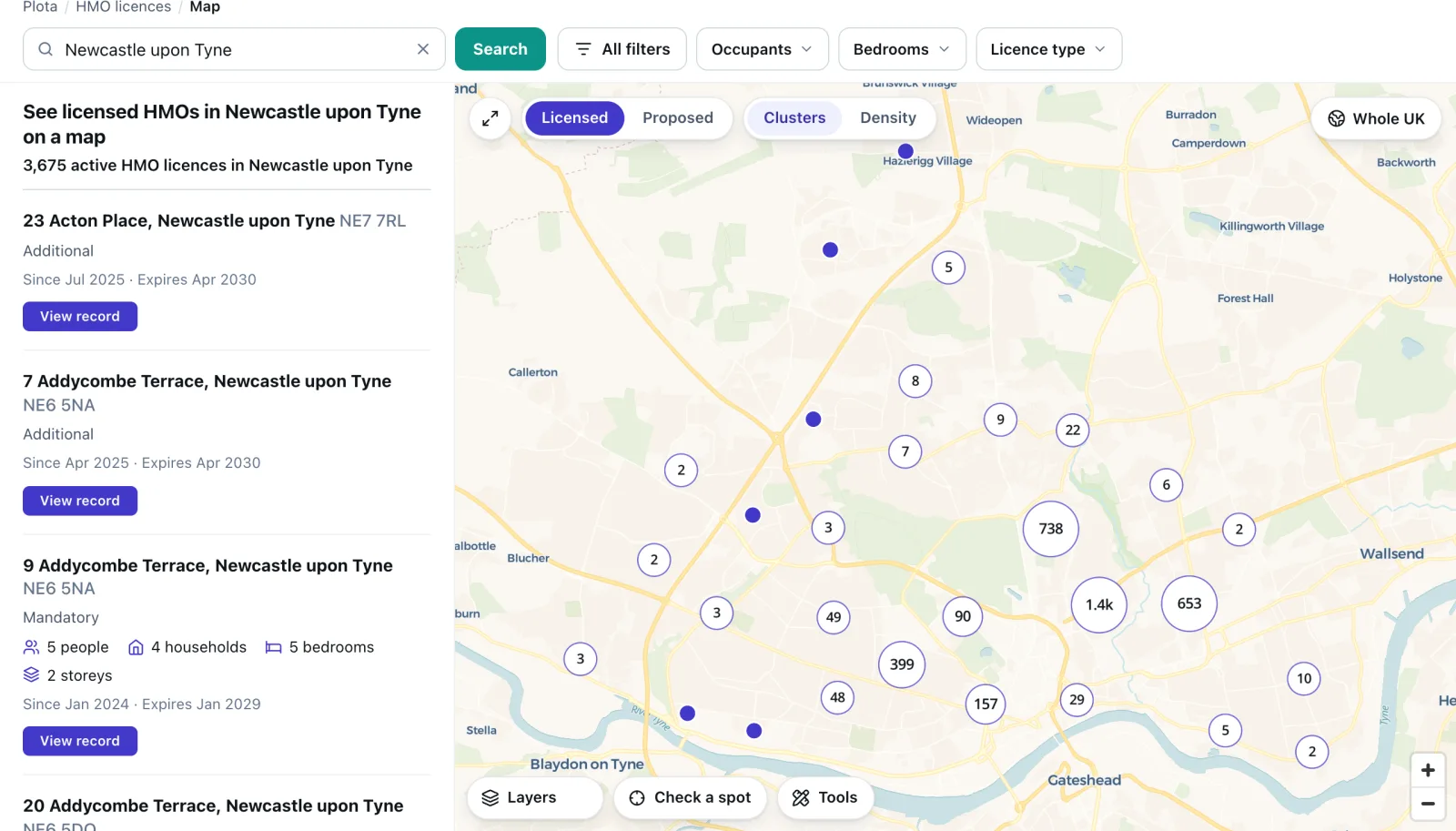This screenshot has width=1456, height=831.
Task: Click the Map breadcrumb item
Action: point(205,7)
